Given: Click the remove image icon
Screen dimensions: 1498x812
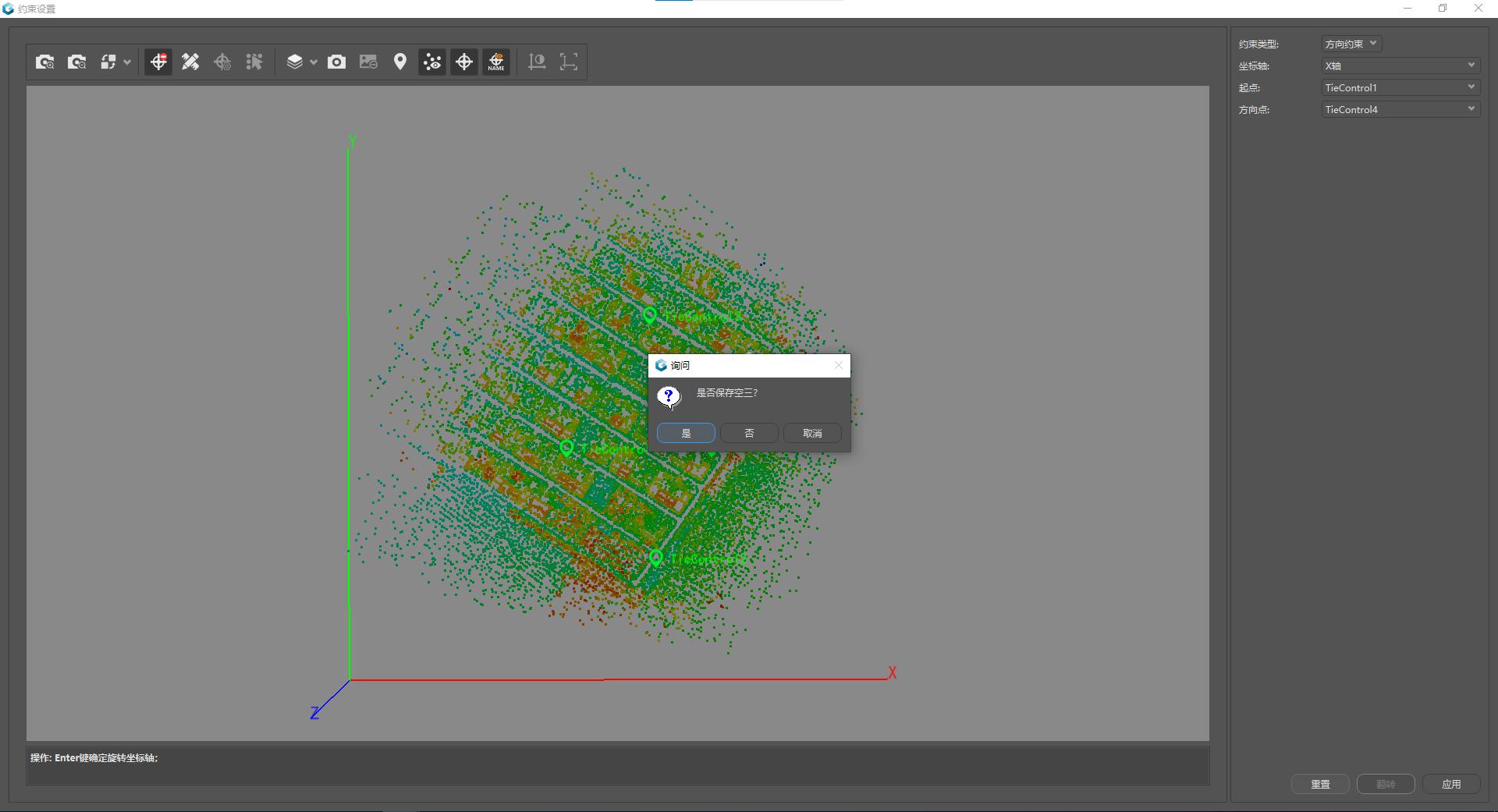Looking at the screenshot, I should click(368, 62).
